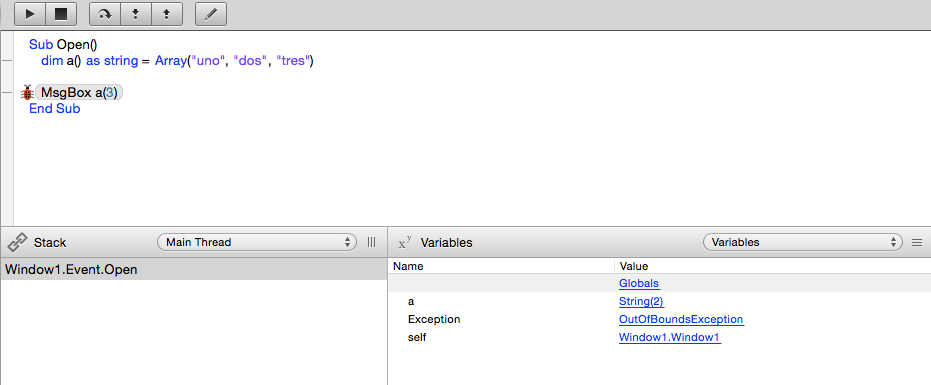931x385 pixels.
Task: Toggle breakpoint on the dim line gutter
Action: [x=7, y=61]
